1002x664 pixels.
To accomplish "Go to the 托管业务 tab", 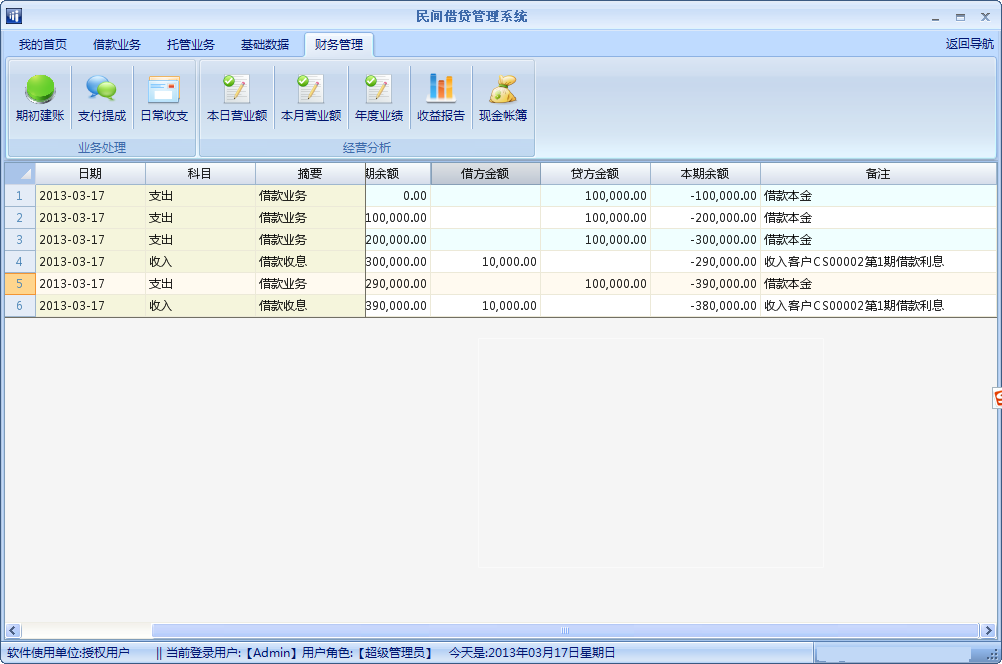I will [x=191, y=45].
